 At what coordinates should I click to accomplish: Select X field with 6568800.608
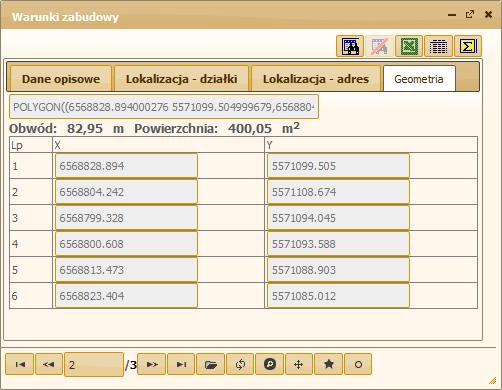click(126, 244)
